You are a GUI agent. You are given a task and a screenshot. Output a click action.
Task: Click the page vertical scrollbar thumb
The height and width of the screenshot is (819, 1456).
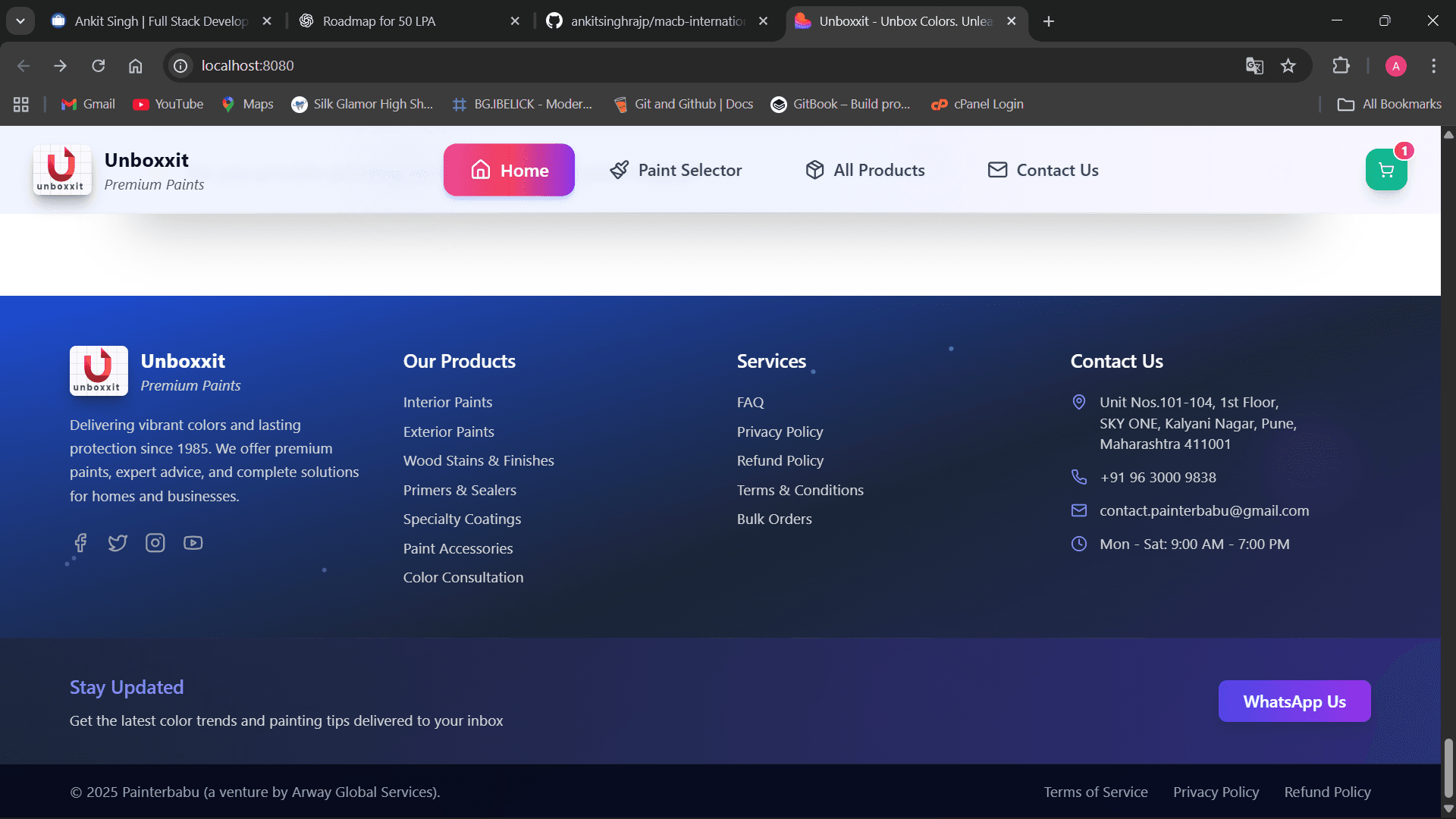click(1448, 767)
